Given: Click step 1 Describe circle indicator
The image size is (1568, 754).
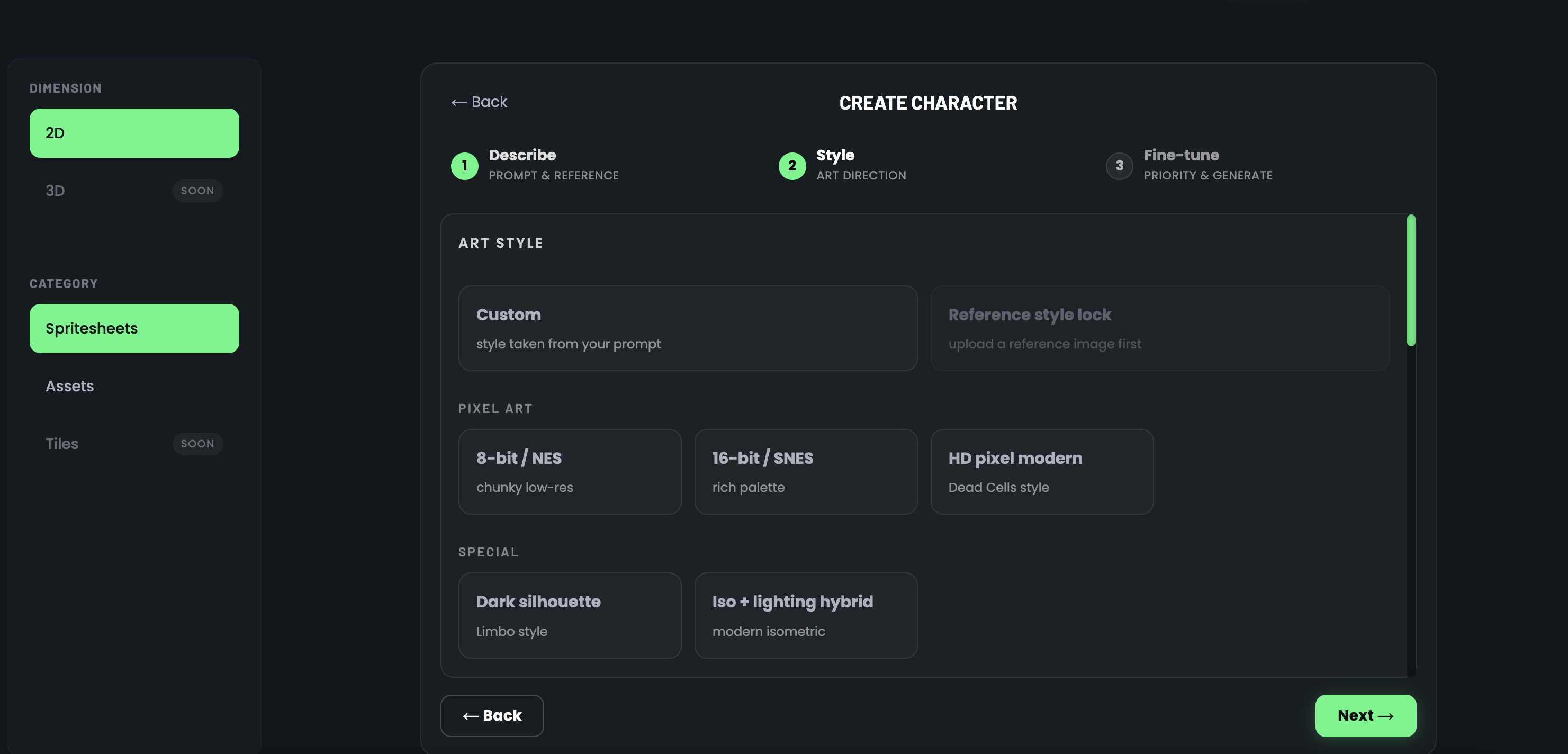Looking at the screenshot, I should coord(464,166).
